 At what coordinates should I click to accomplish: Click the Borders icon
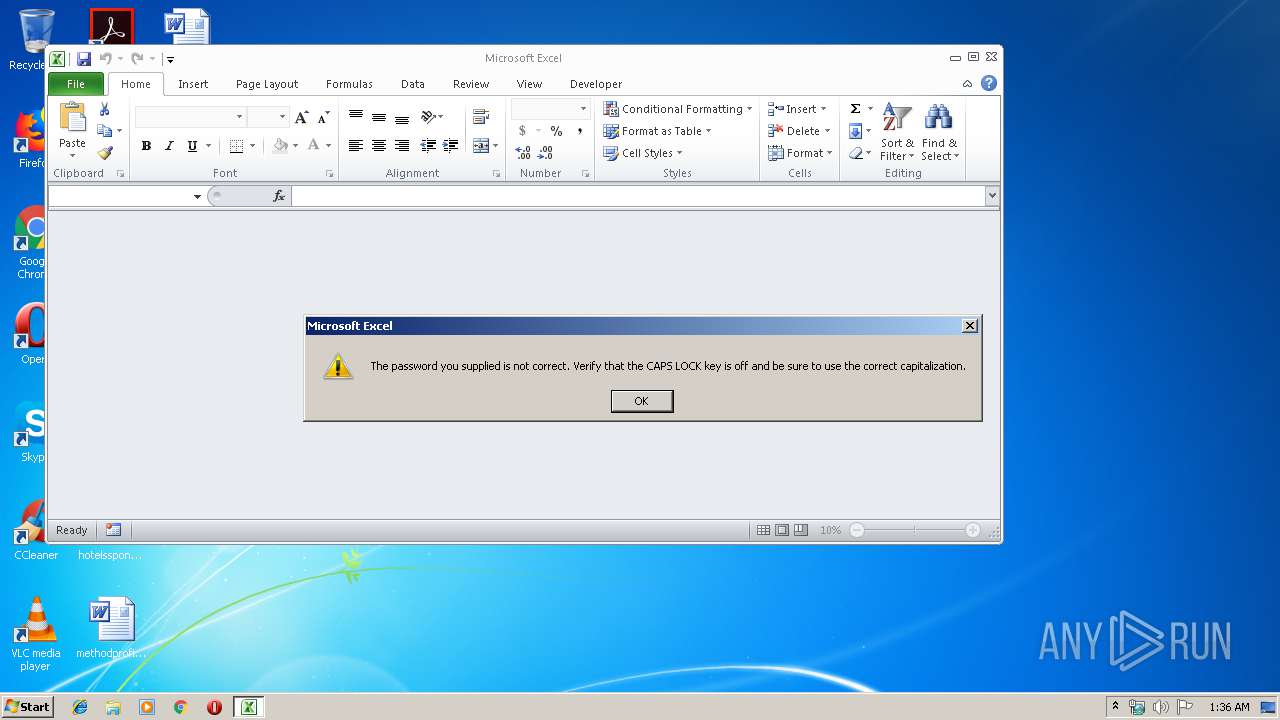[x=236, y=146]
